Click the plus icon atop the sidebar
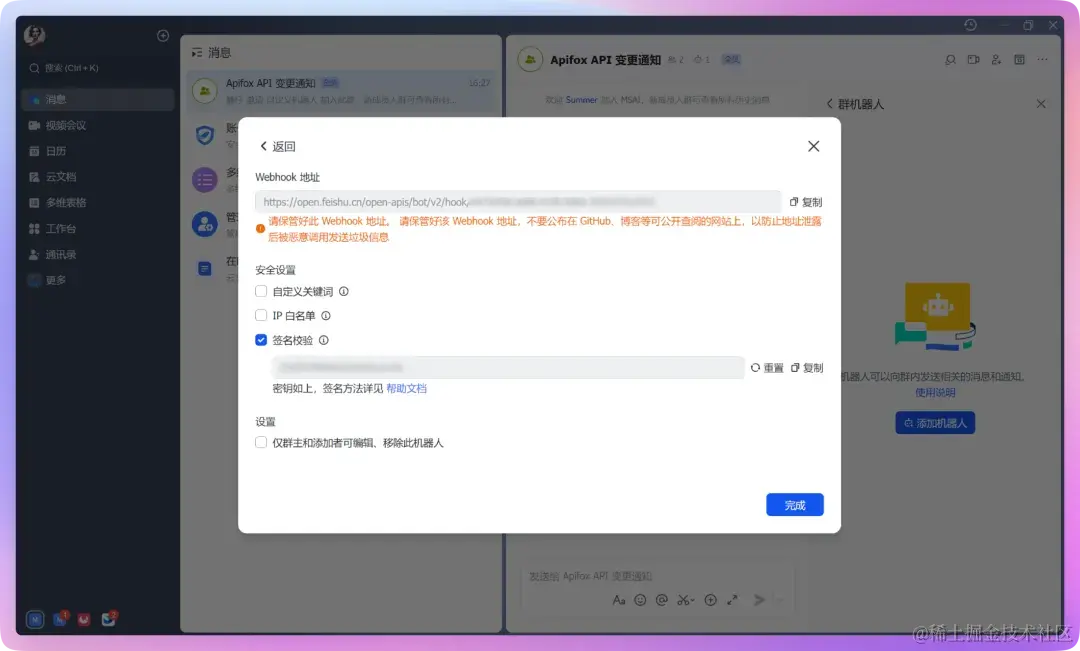This screenshot has width=1080, height=651. (163, 35)
